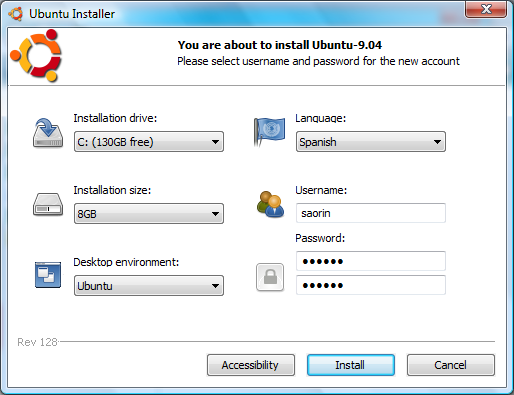Screen dimensions: 514x395
Task: Click the Rev 128 revision label
Action: pos(37,342)
